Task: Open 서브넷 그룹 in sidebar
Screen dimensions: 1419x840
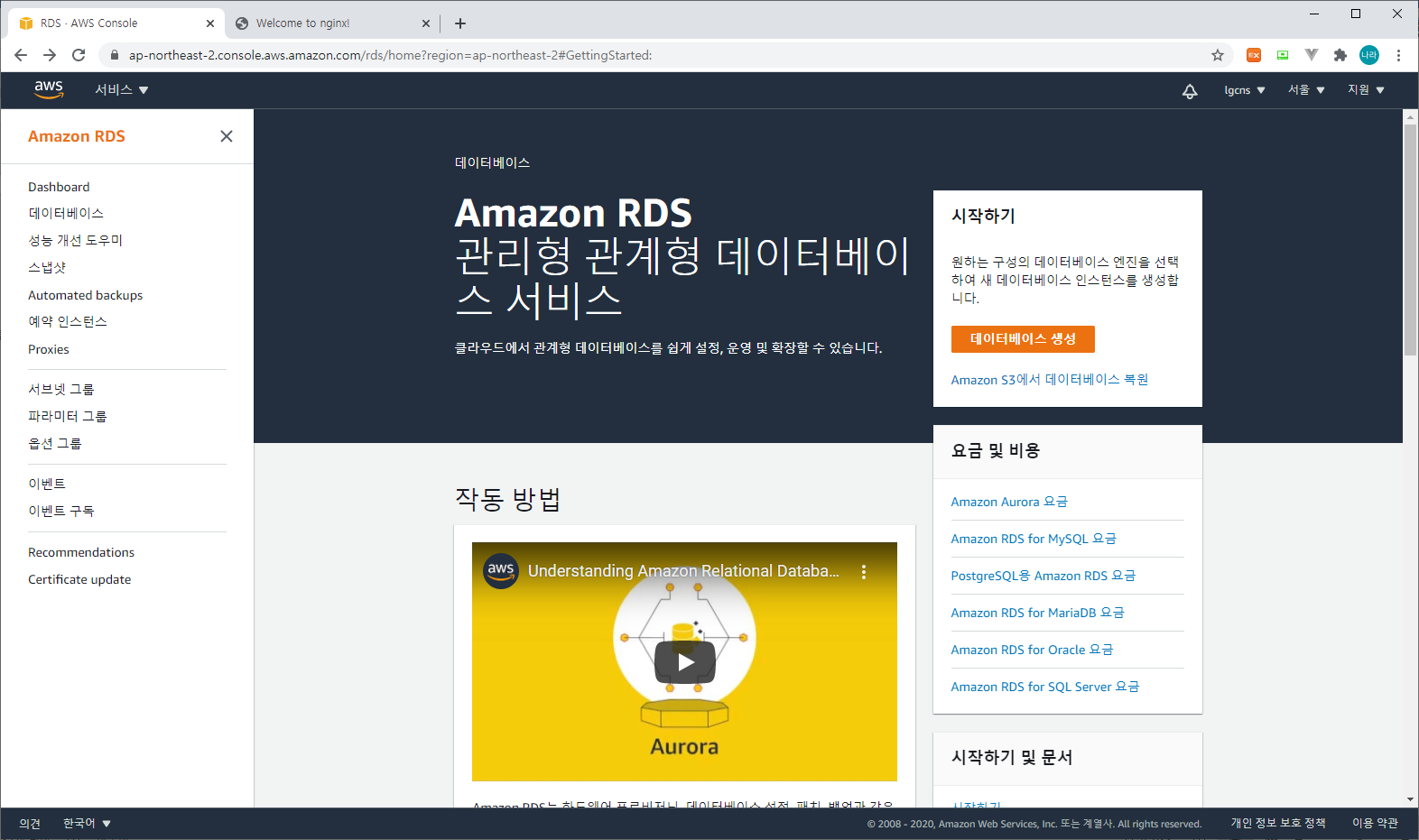Action: 61,389
